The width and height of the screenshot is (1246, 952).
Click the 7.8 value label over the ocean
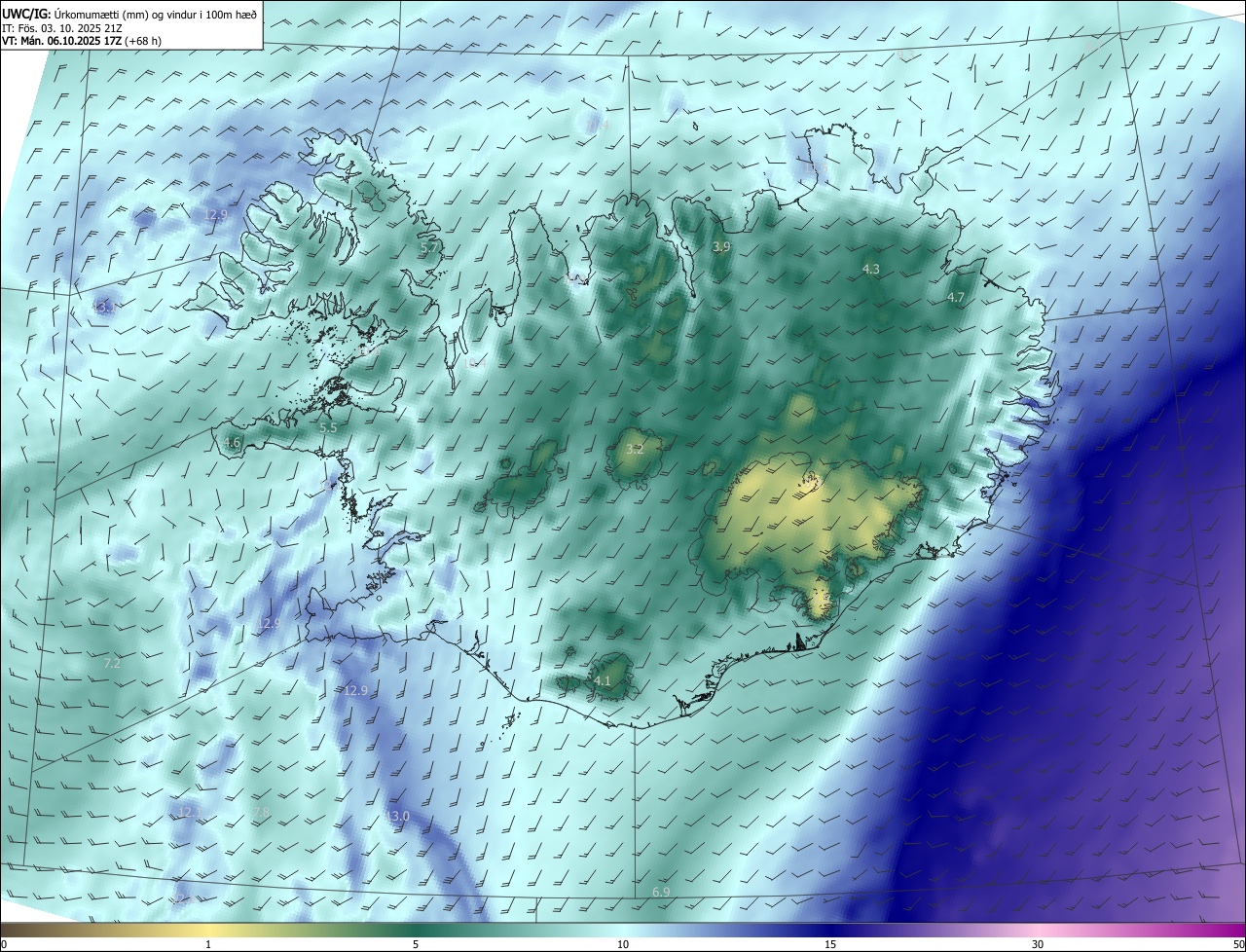261,813
